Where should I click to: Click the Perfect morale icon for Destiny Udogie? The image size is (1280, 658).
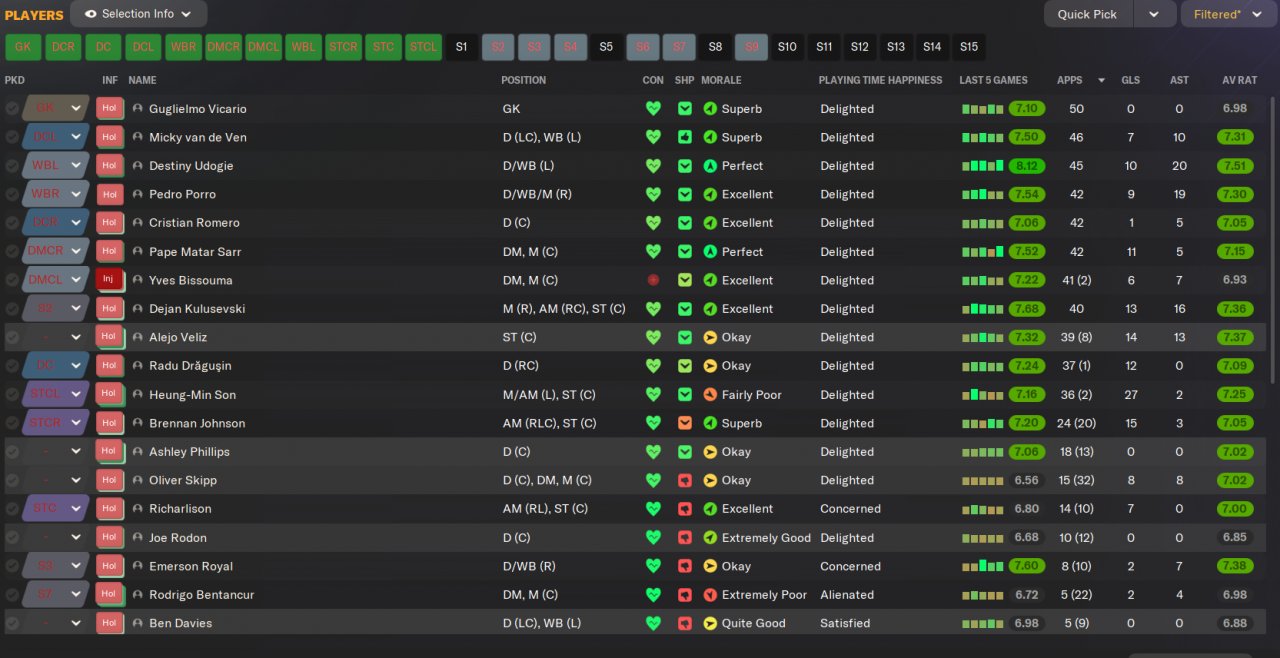(x=710, y=166)
